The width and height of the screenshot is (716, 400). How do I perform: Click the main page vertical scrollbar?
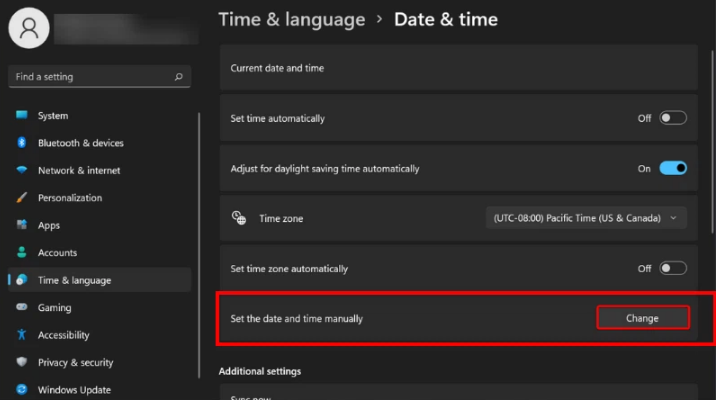click(x=711, y=142)
